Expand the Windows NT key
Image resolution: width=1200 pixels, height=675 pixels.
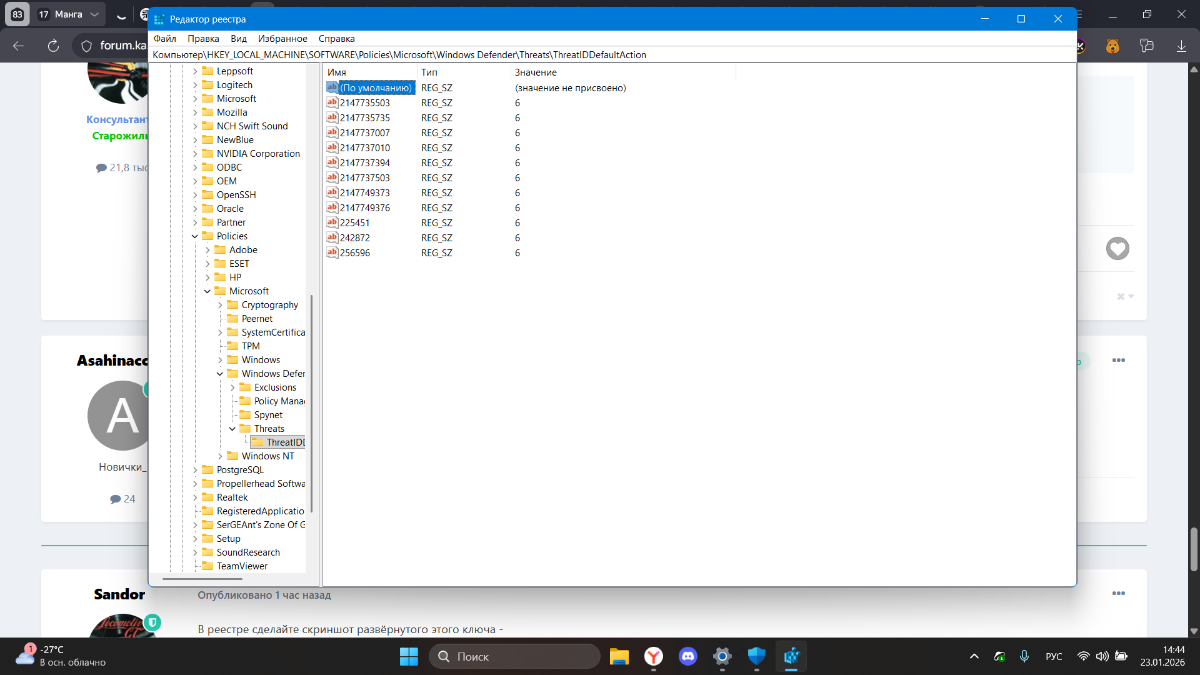pos(220,456)
